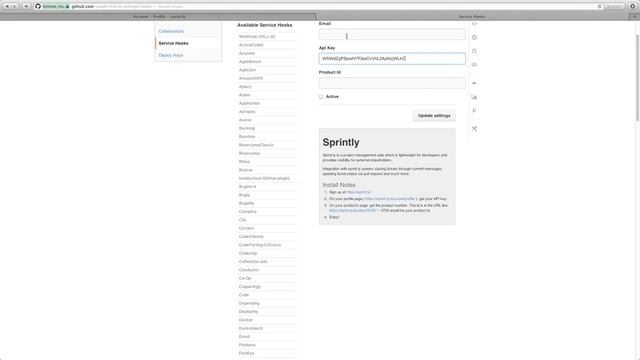
Task: Click the github.com address field
Action: pyautogui.click(x=318, y=7)
